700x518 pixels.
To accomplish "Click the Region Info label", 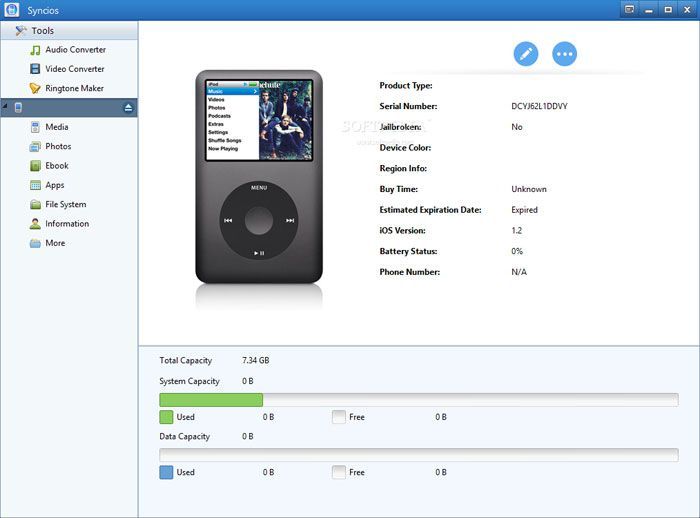I will [x=403, y=168].
